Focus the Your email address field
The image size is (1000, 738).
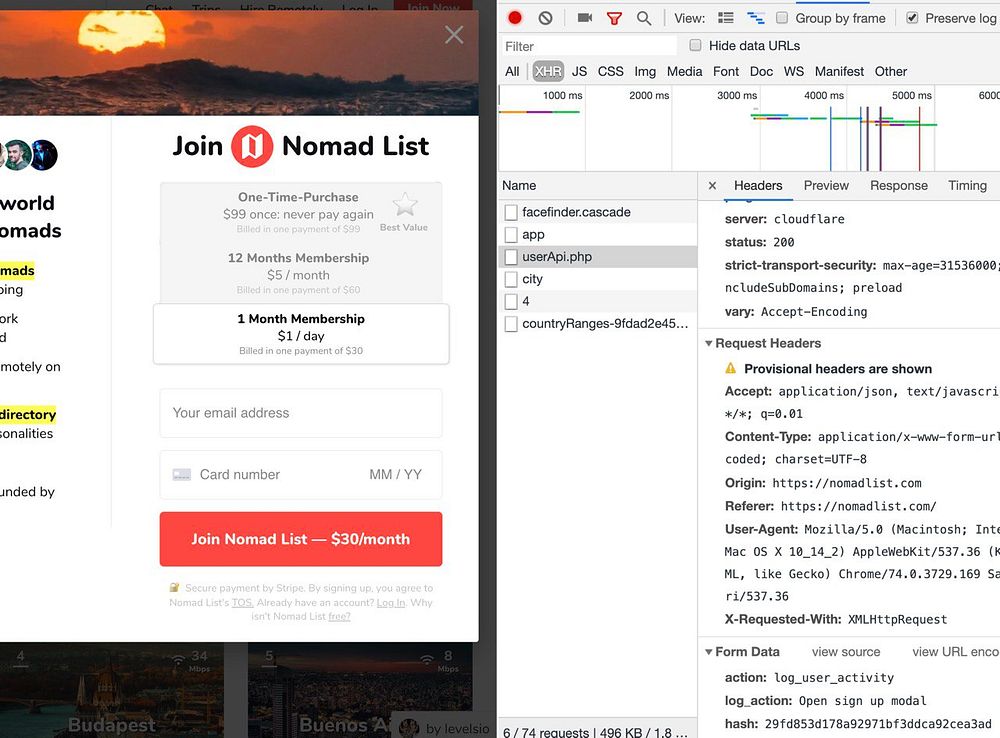tap(300, 413)
